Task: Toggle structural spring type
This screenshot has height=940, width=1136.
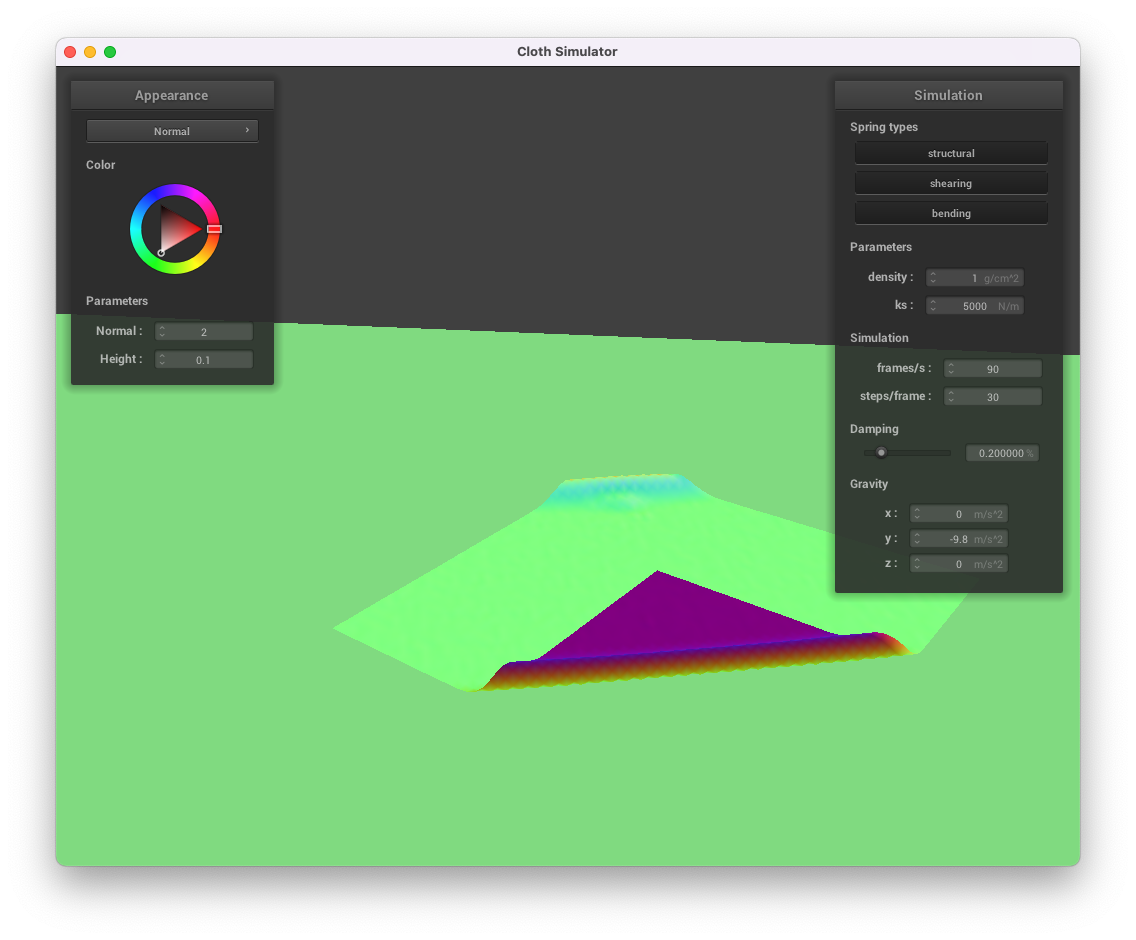Action: pyautogui.click(x=951, y=153)
